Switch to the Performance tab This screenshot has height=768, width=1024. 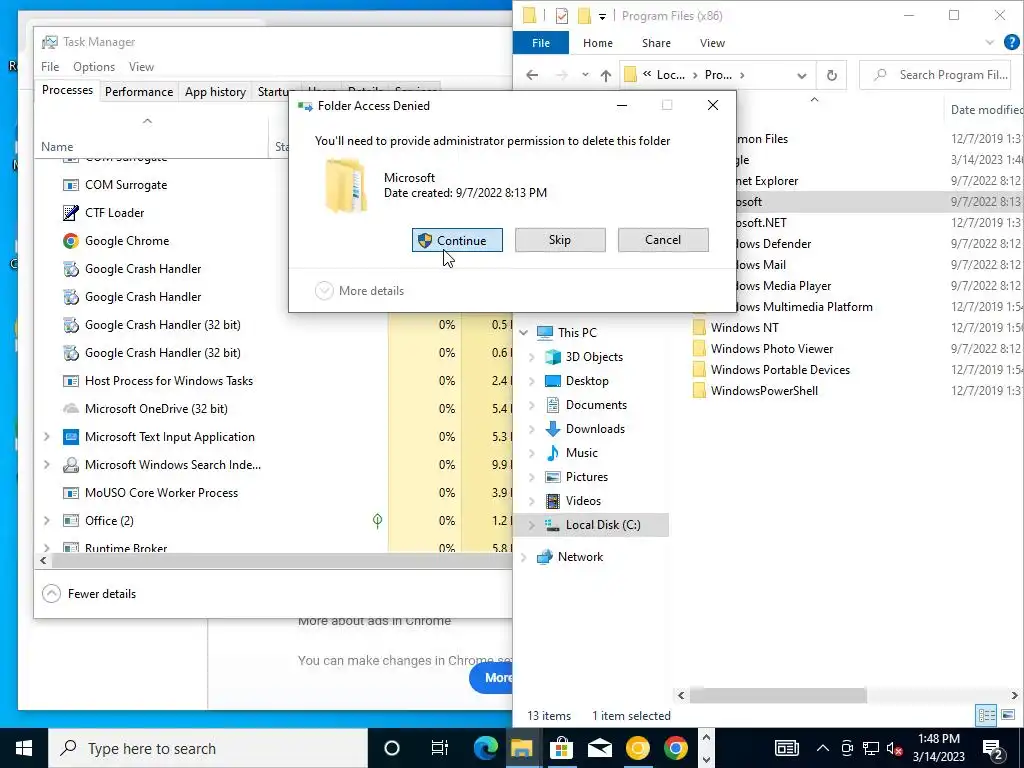pos(139,91)
